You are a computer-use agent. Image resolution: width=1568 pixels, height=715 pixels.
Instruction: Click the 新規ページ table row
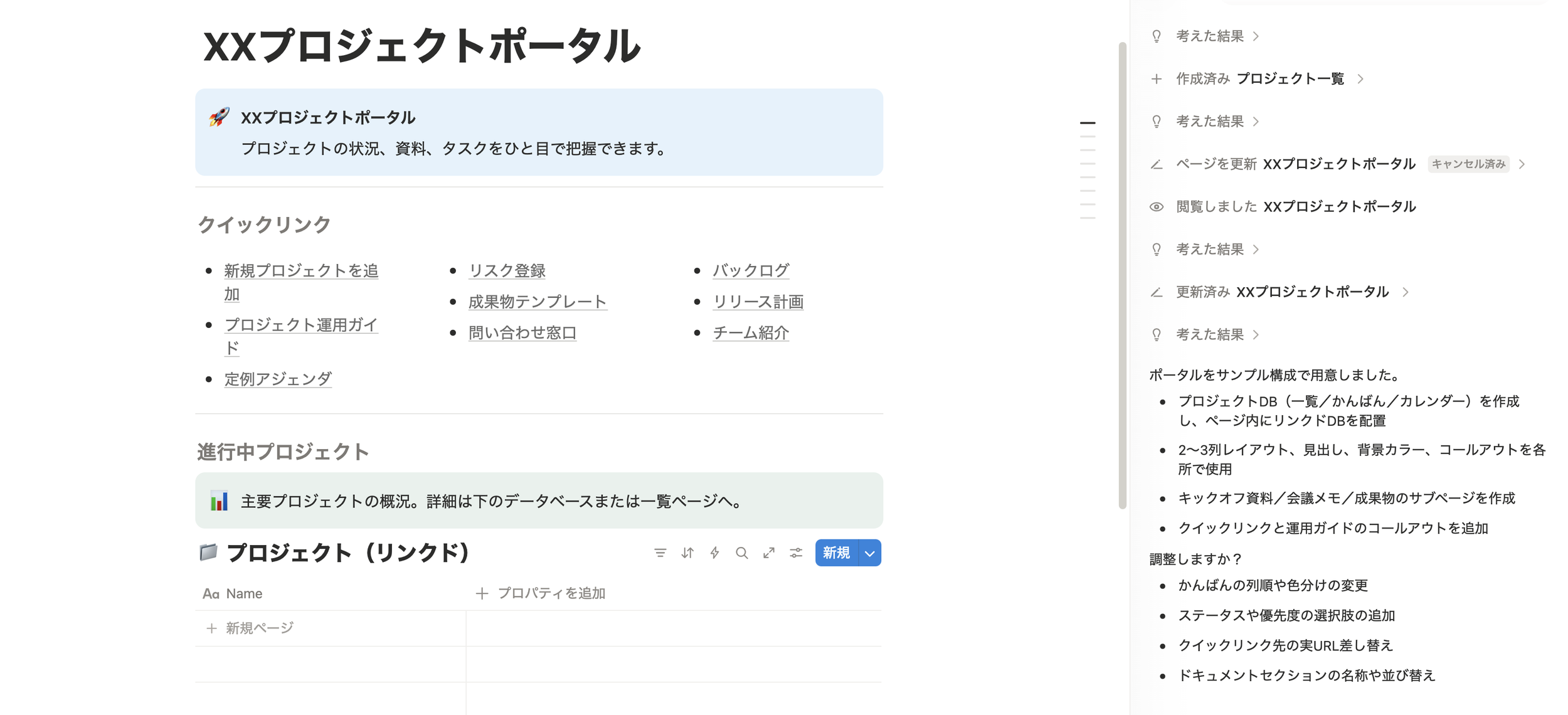tap(260, 628)
